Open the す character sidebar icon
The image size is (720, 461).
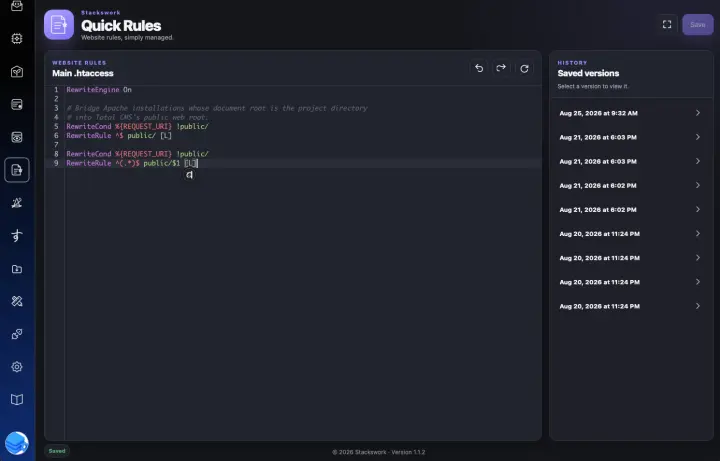click(x=17, y=236)
